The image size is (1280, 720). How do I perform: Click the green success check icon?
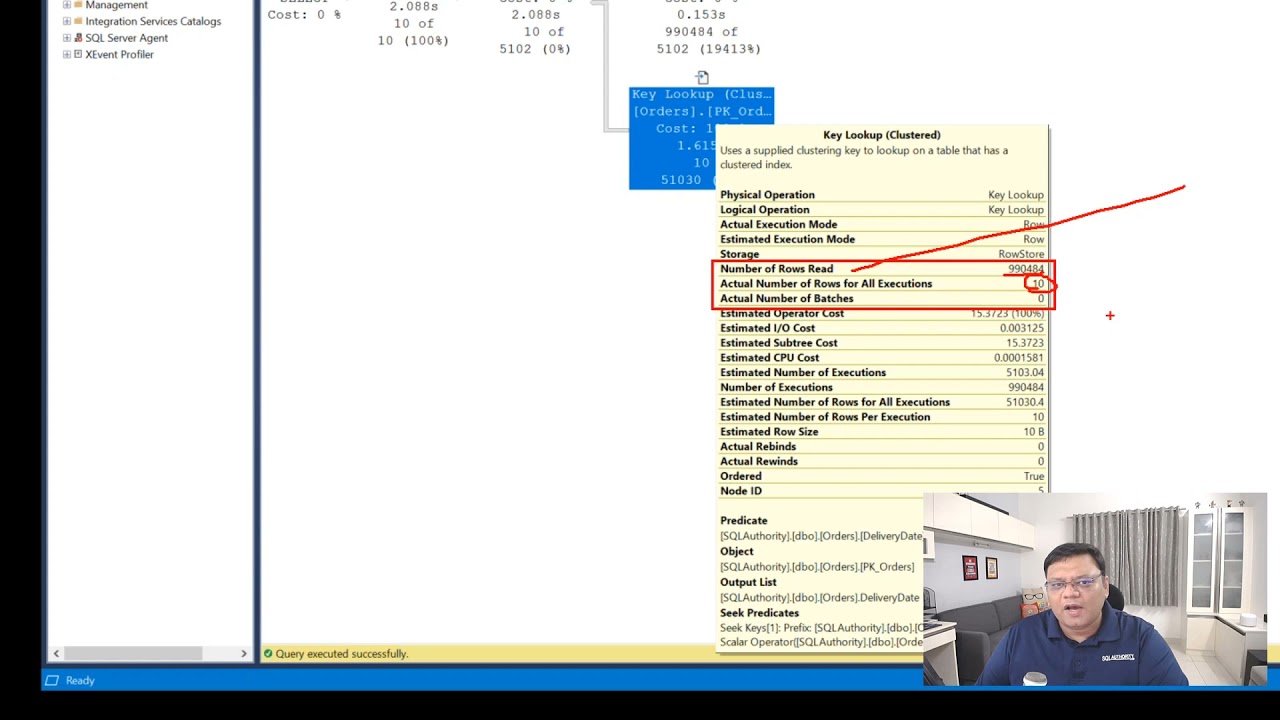point(268,654)
